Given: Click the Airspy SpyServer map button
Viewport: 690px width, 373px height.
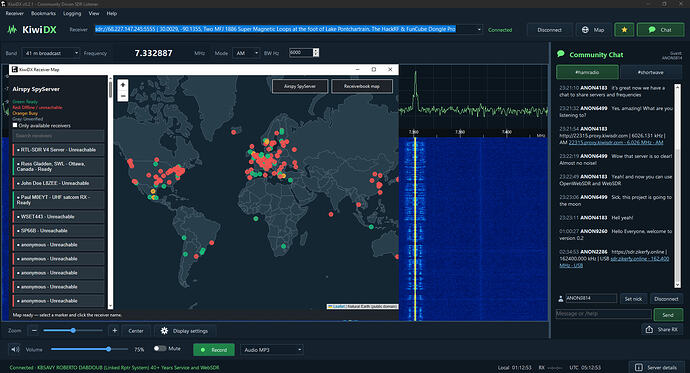Looking at the screenshot, I should tap(300, 86).
